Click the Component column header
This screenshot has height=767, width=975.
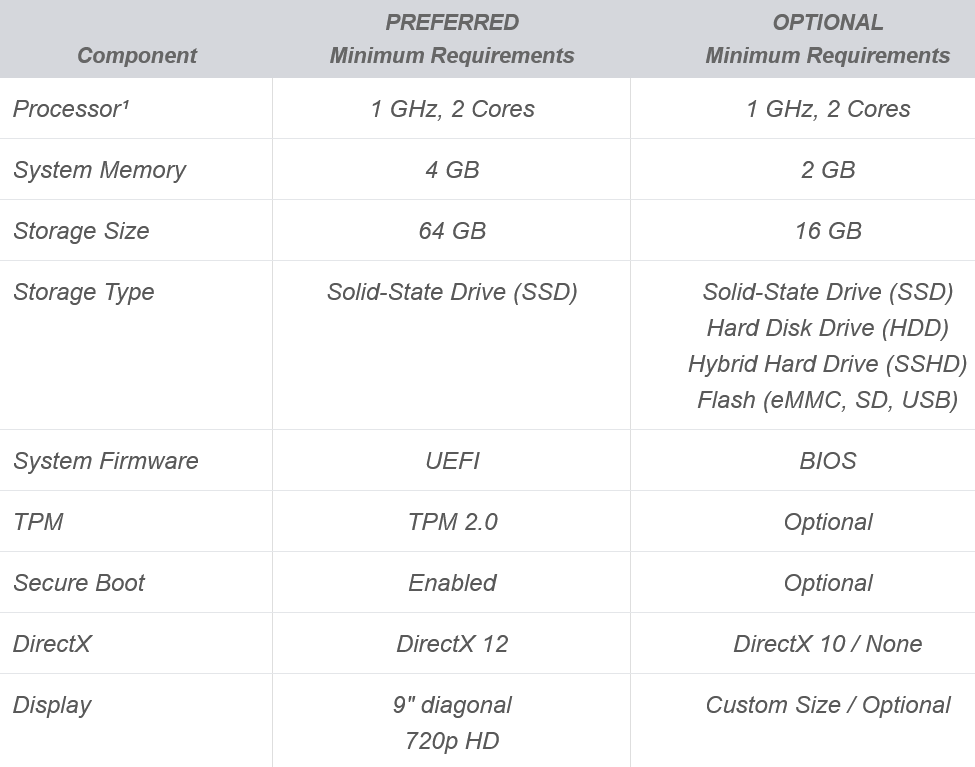pyautogui.click(x=137, y=55)
